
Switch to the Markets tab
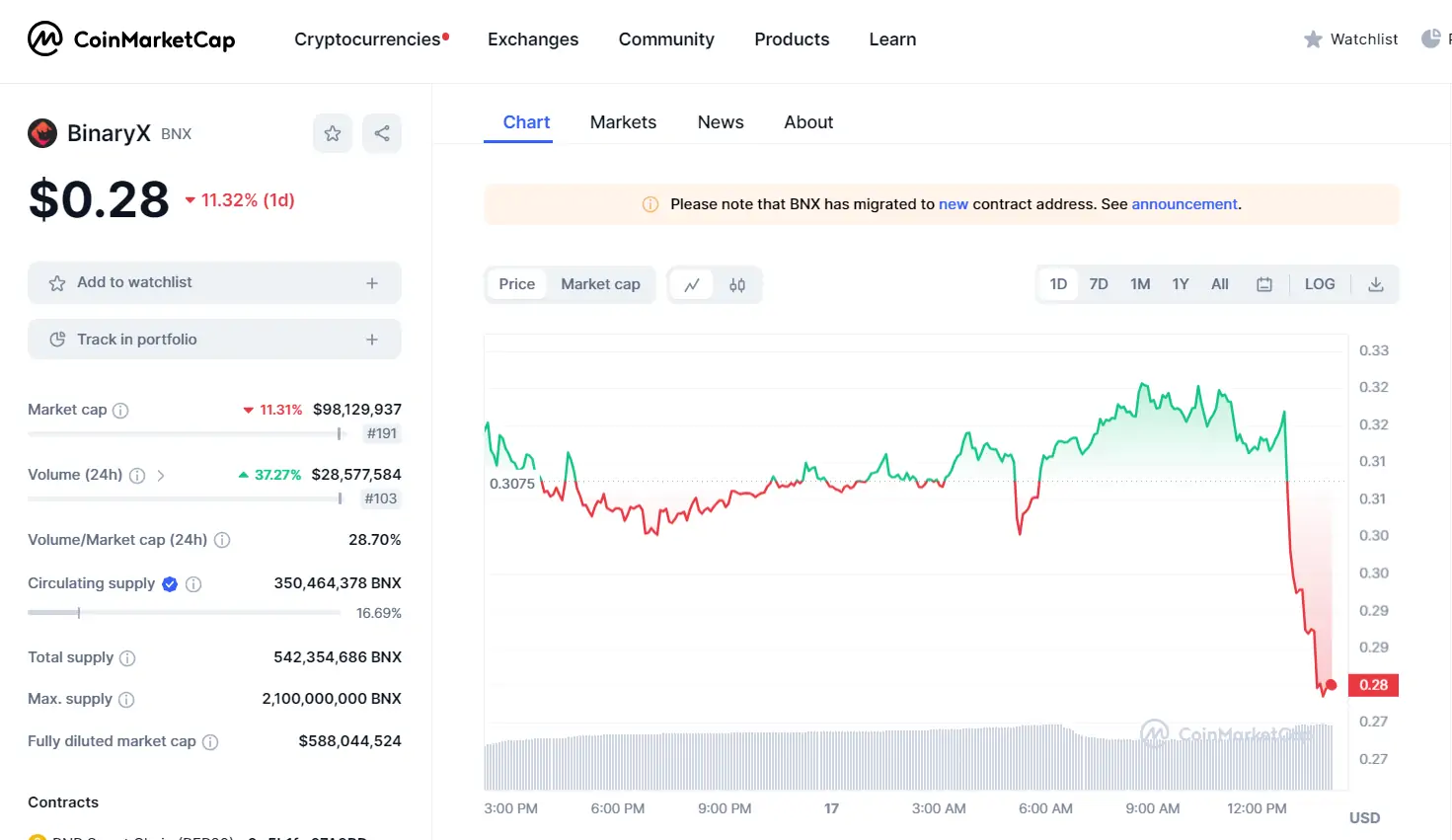click(623, 122)
